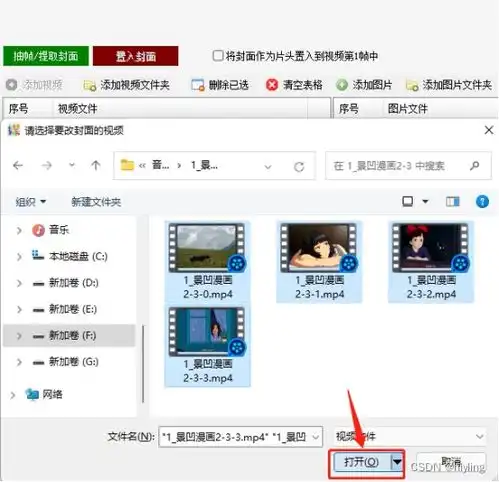This screenshot has width=499, height=482.
Task: Open the 打开 button split arrow
Action: 397,462
